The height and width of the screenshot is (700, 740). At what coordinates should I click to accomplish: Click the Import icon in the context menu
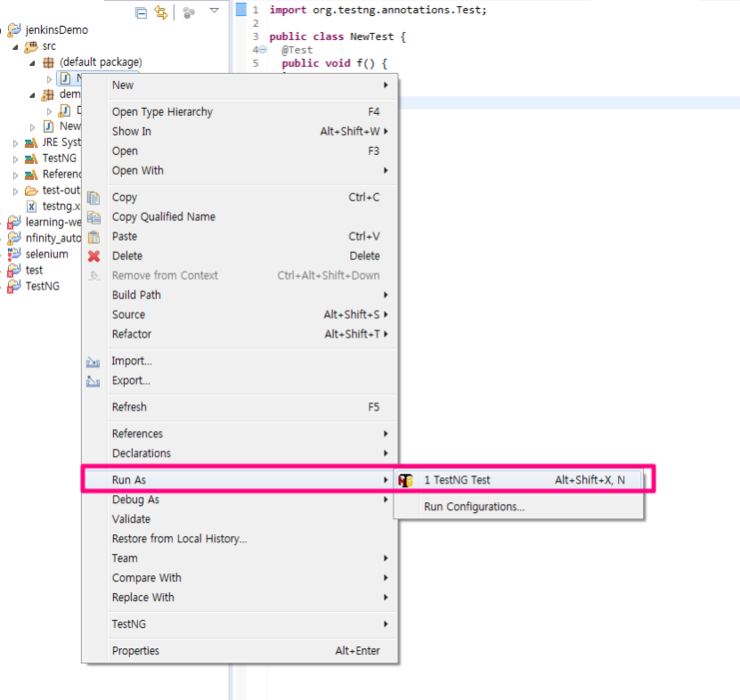[x=94, y=361]
